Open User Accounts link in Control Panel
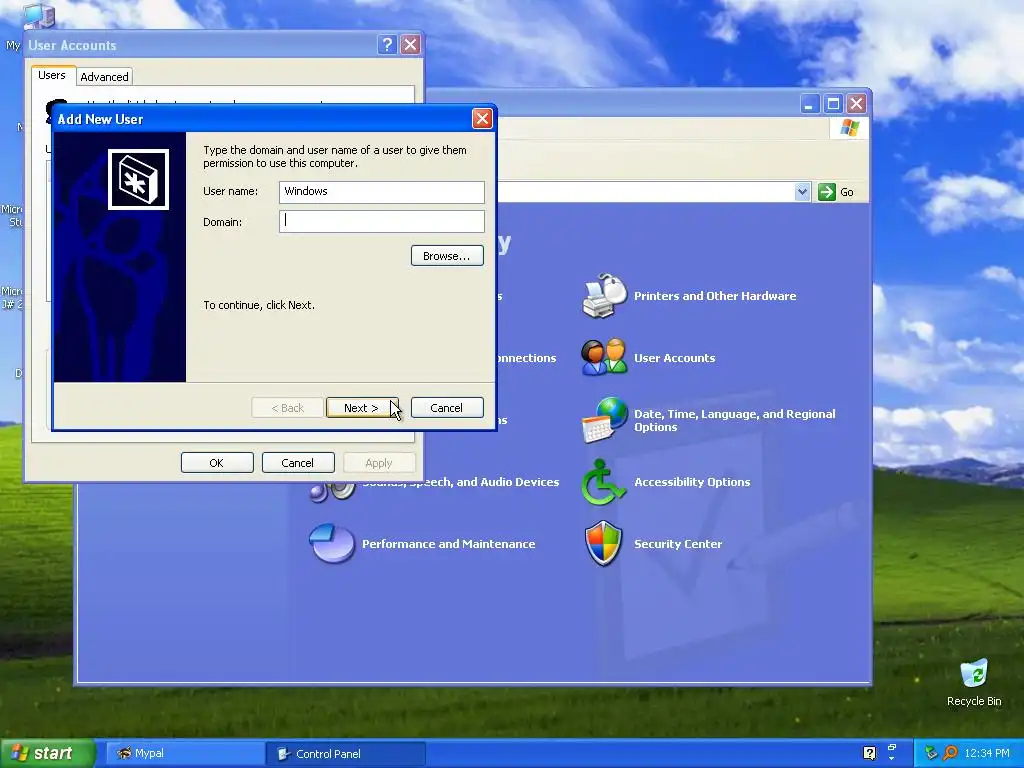Image resolution: width=1024 pixels, height=768 pixels. tap(675, 358)
